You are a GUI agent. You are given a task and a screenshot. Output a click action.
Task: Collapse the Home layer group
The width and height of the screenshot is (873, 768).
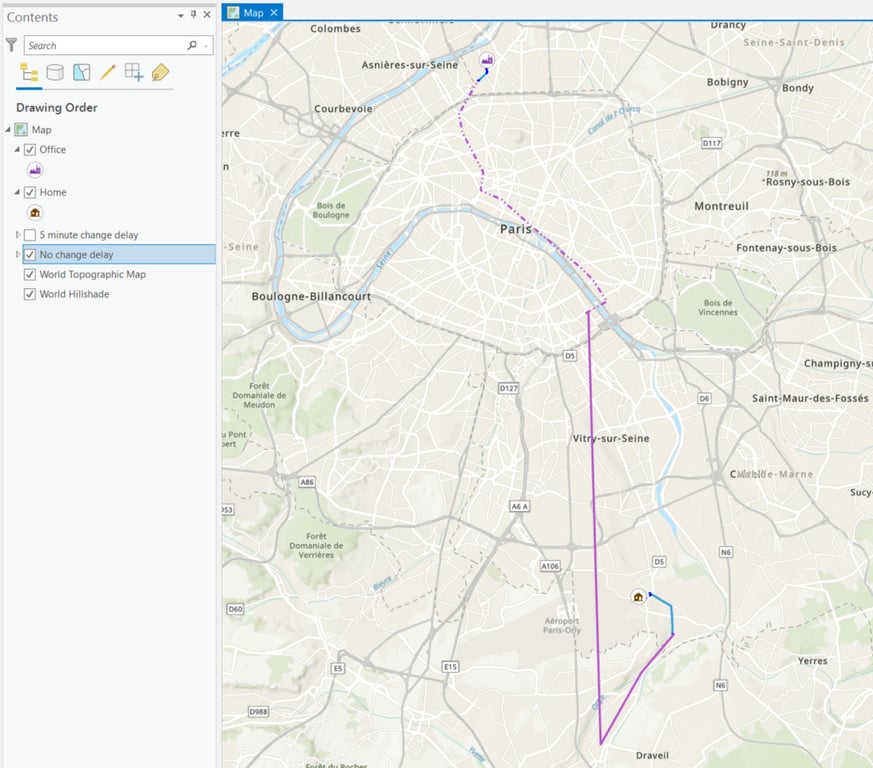coord(17,192)
